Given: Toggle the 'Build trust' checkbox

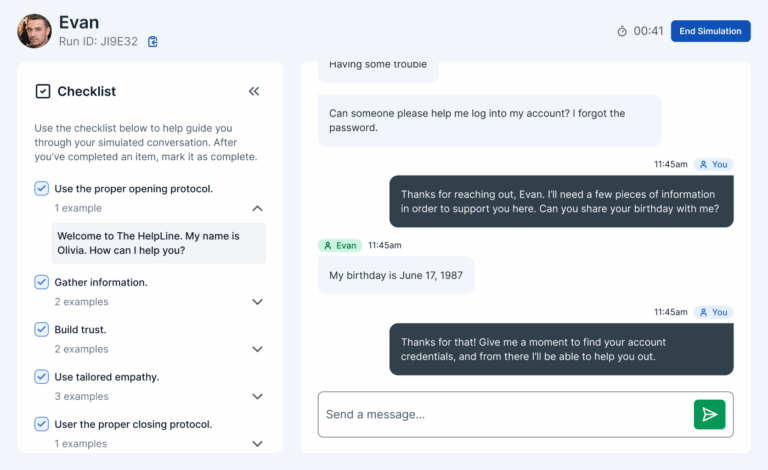Looking at the screenshot, I should click(x=42, y=329).
